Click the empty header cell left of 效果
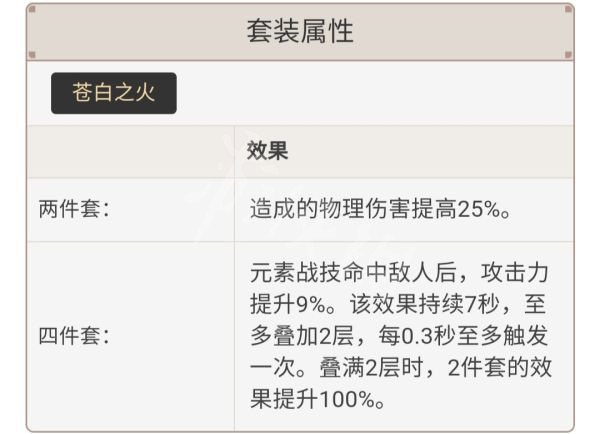Image resolution: width=600 pixels, height=434 pixels. tap(130, 150)
